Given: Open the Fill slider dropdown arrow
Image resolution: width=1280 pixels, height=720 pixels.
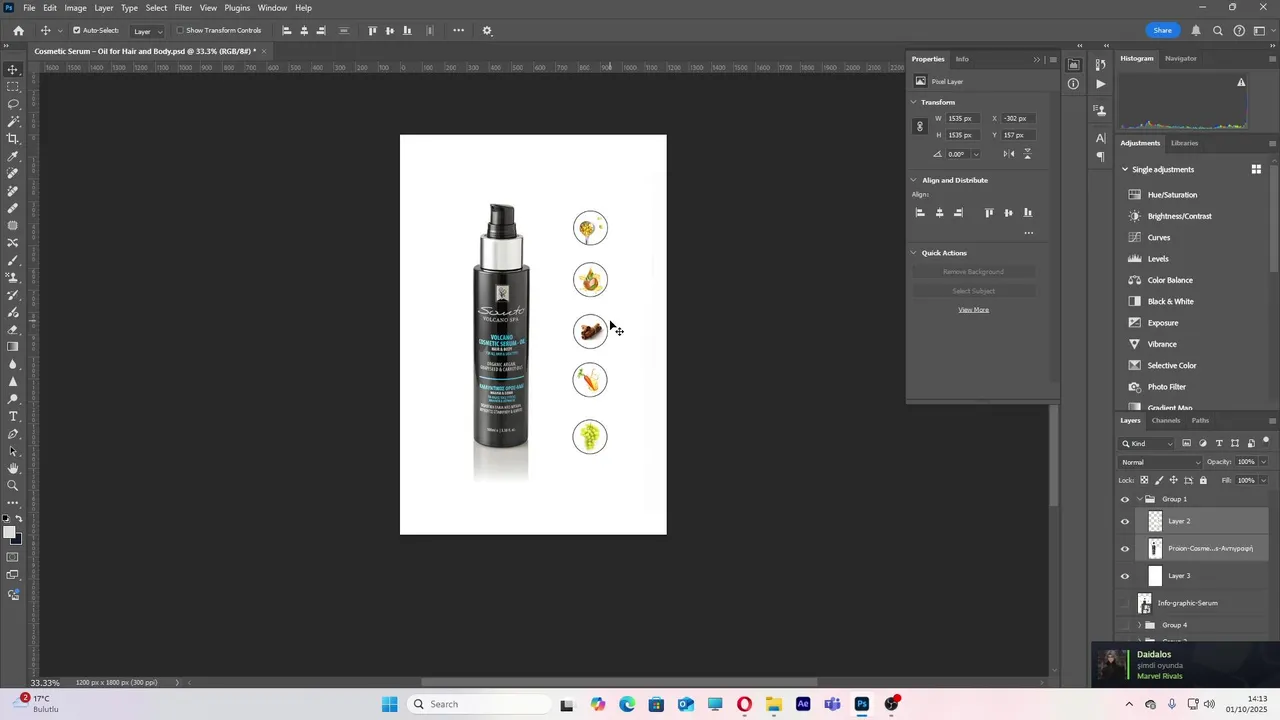Looking at the screenshot, I should 1263,480.
